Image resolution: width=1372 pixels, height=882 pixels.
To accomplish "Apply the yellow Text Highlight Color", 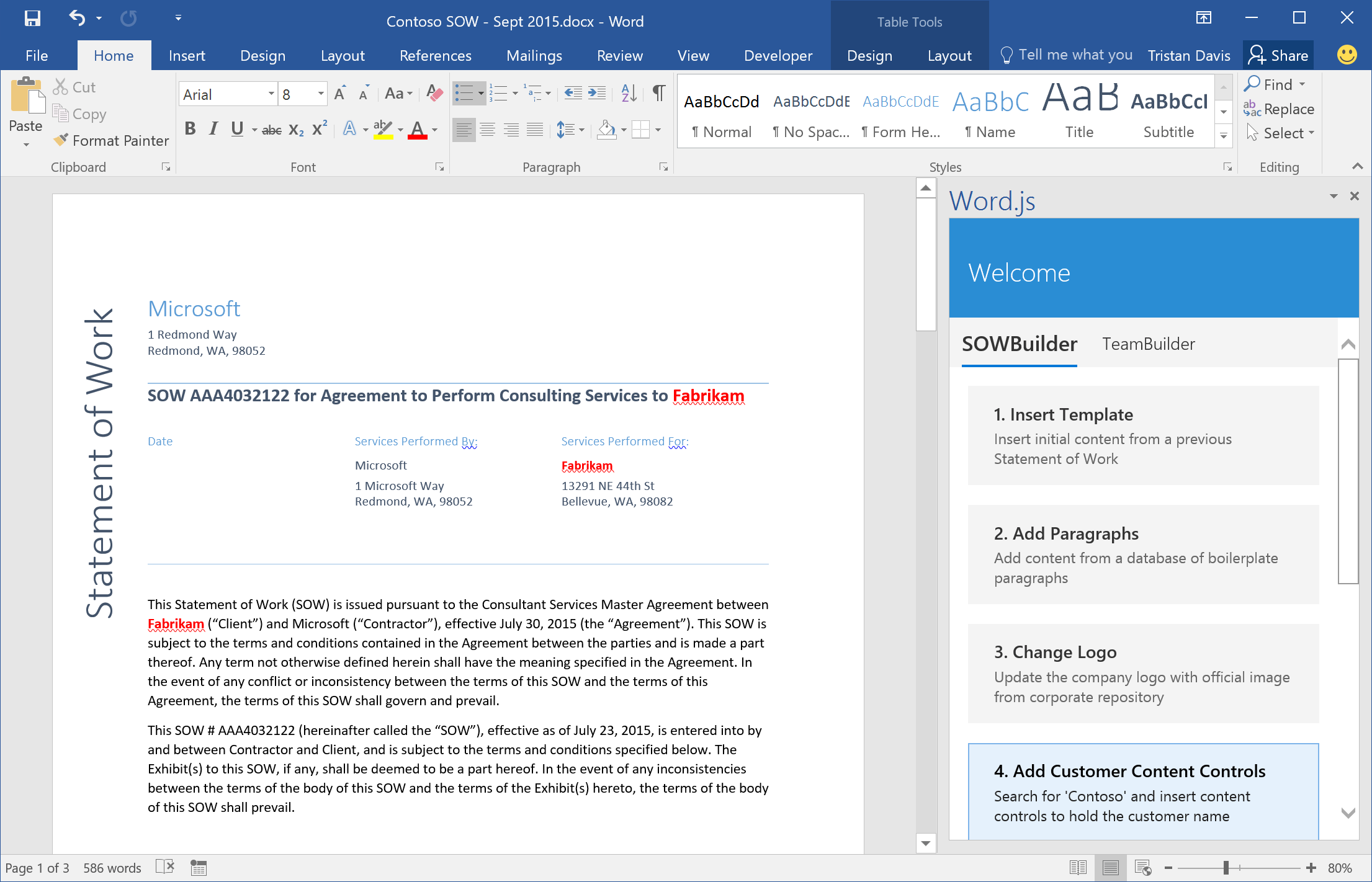I will pyautogui.click(x=383, y=129).
